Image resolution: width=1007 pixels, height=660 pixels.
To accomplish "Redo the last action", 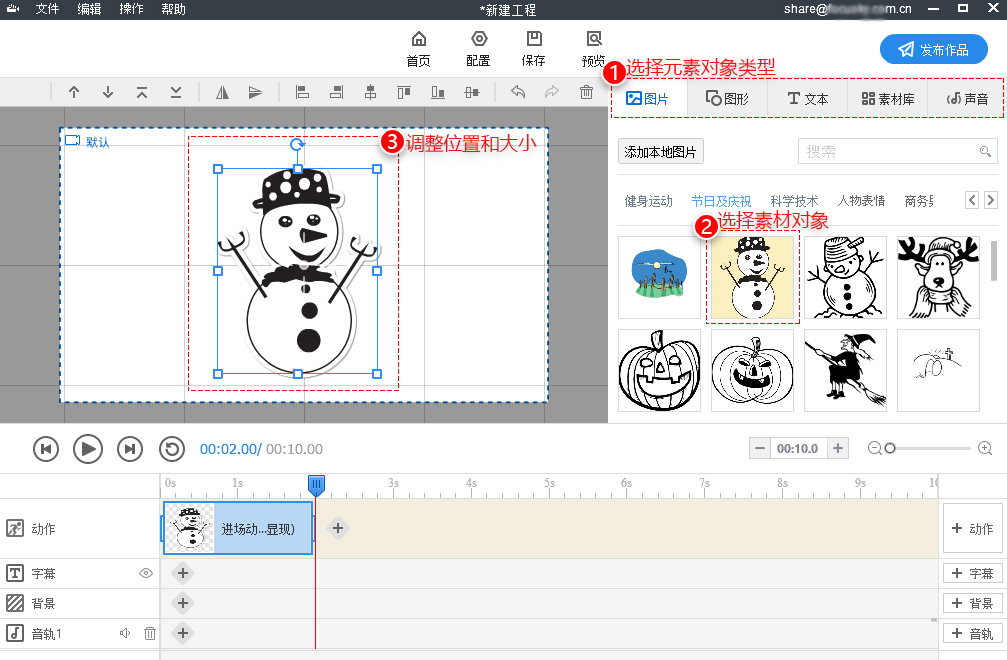I will (552, 92).
